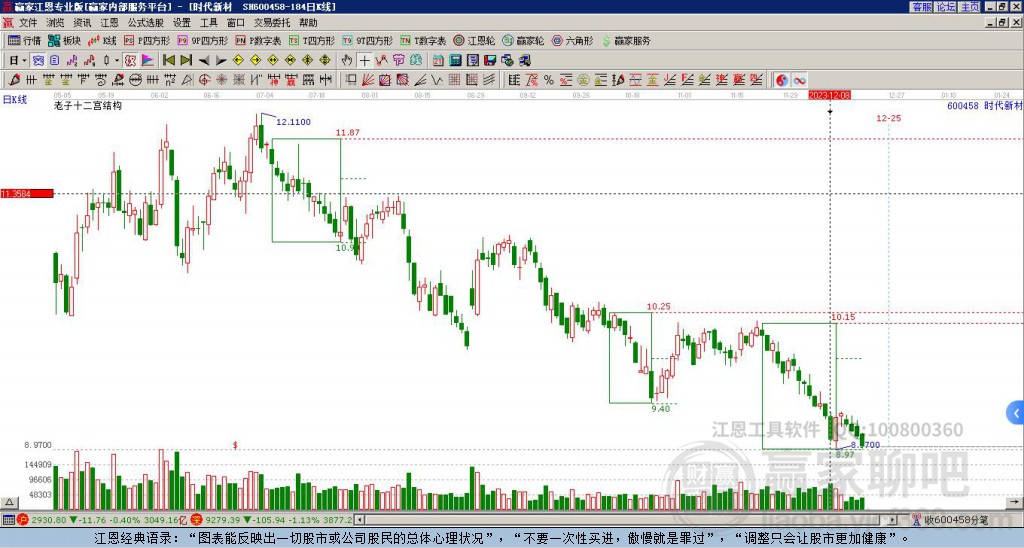Toggle the 权 price adjustment button
This screenshot has width=1024, height=548.
pyautogui.click(x=130, y=60)
